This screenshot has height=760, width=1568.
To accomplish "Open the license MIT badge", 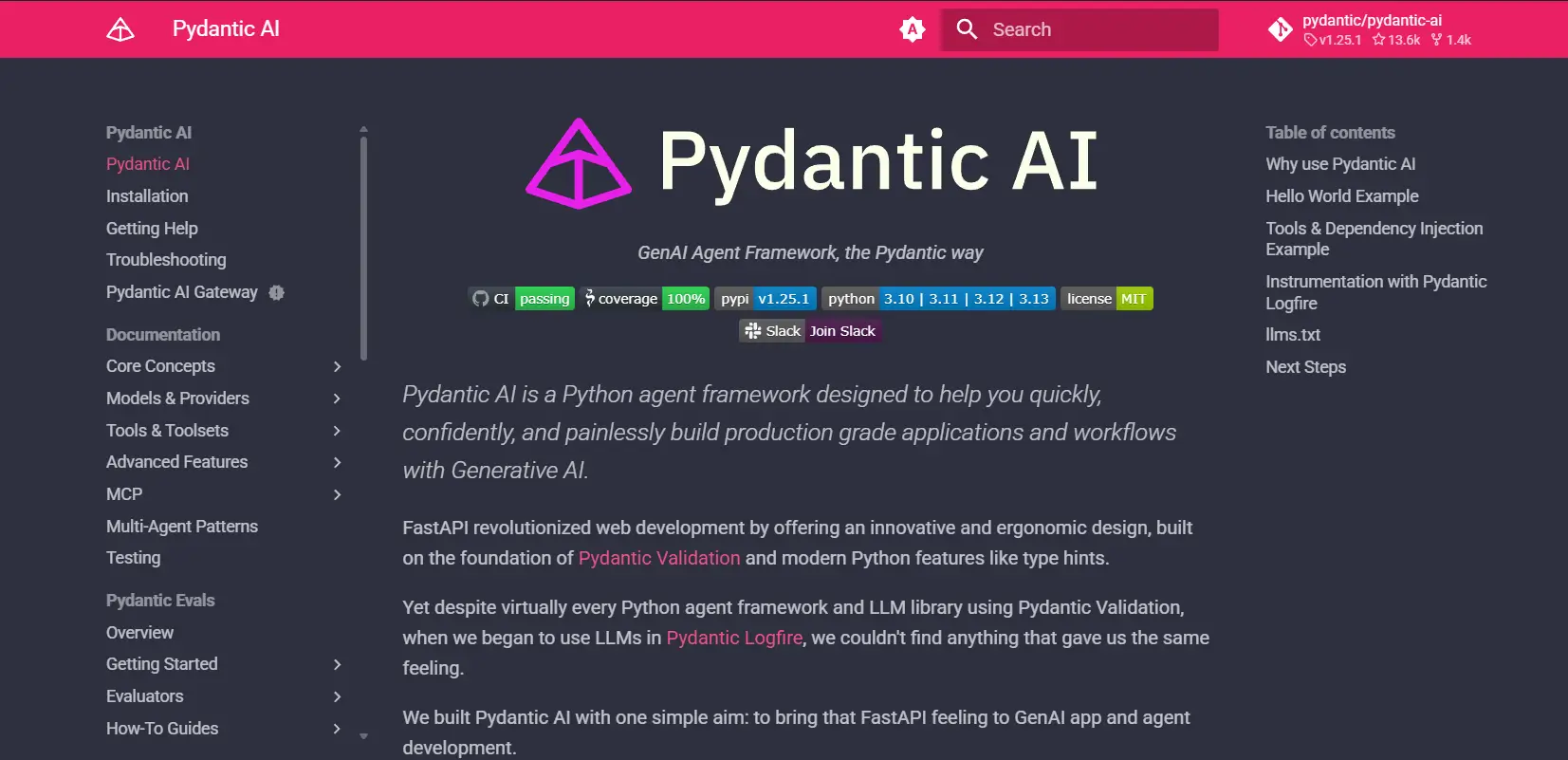I will coord(1106,299).
